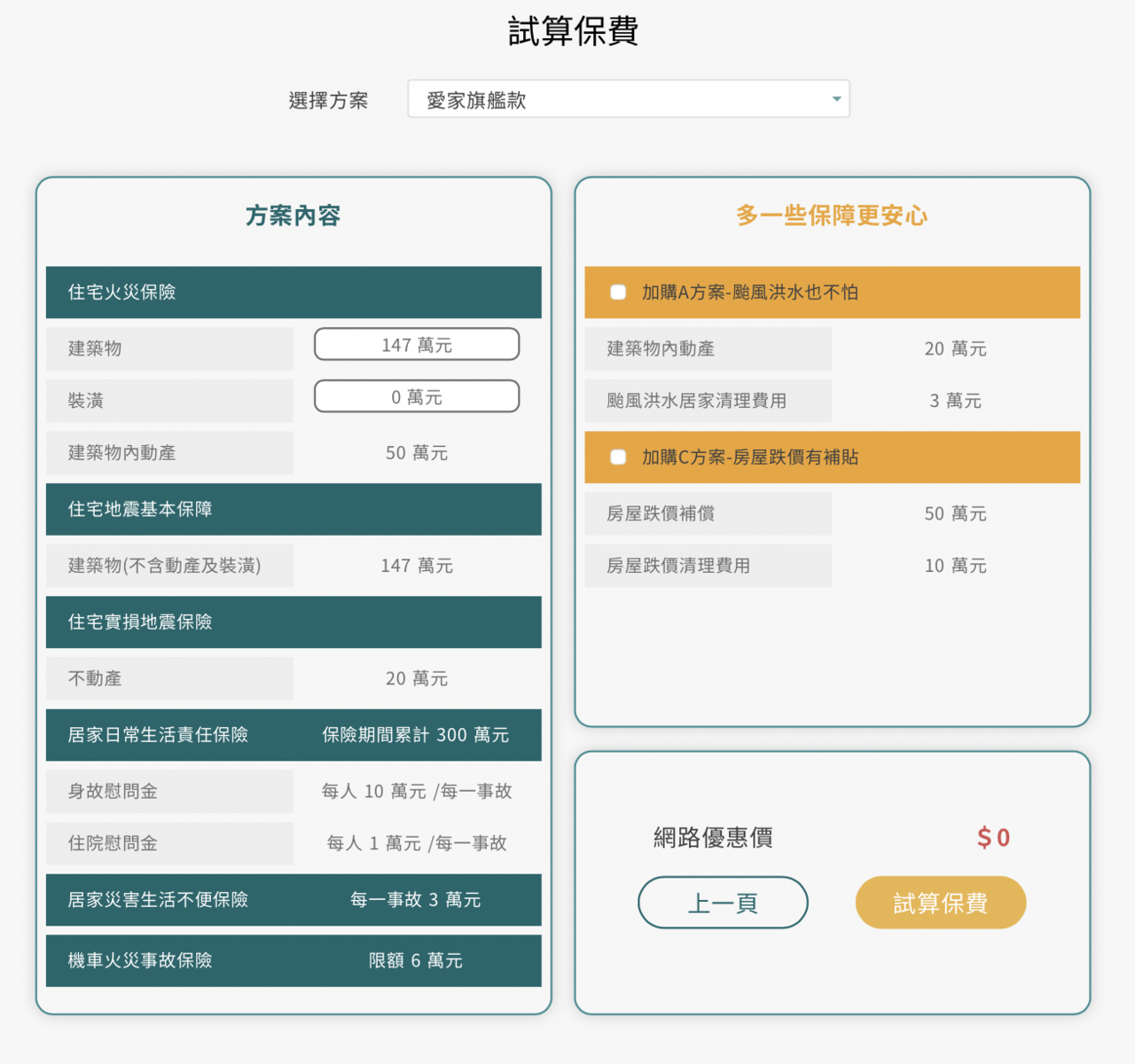The width and height of the screenshot is (1135, 1064).
Task: Click the 裝潢 amount field showing 0 萬元
Action: tap(417, 397)
